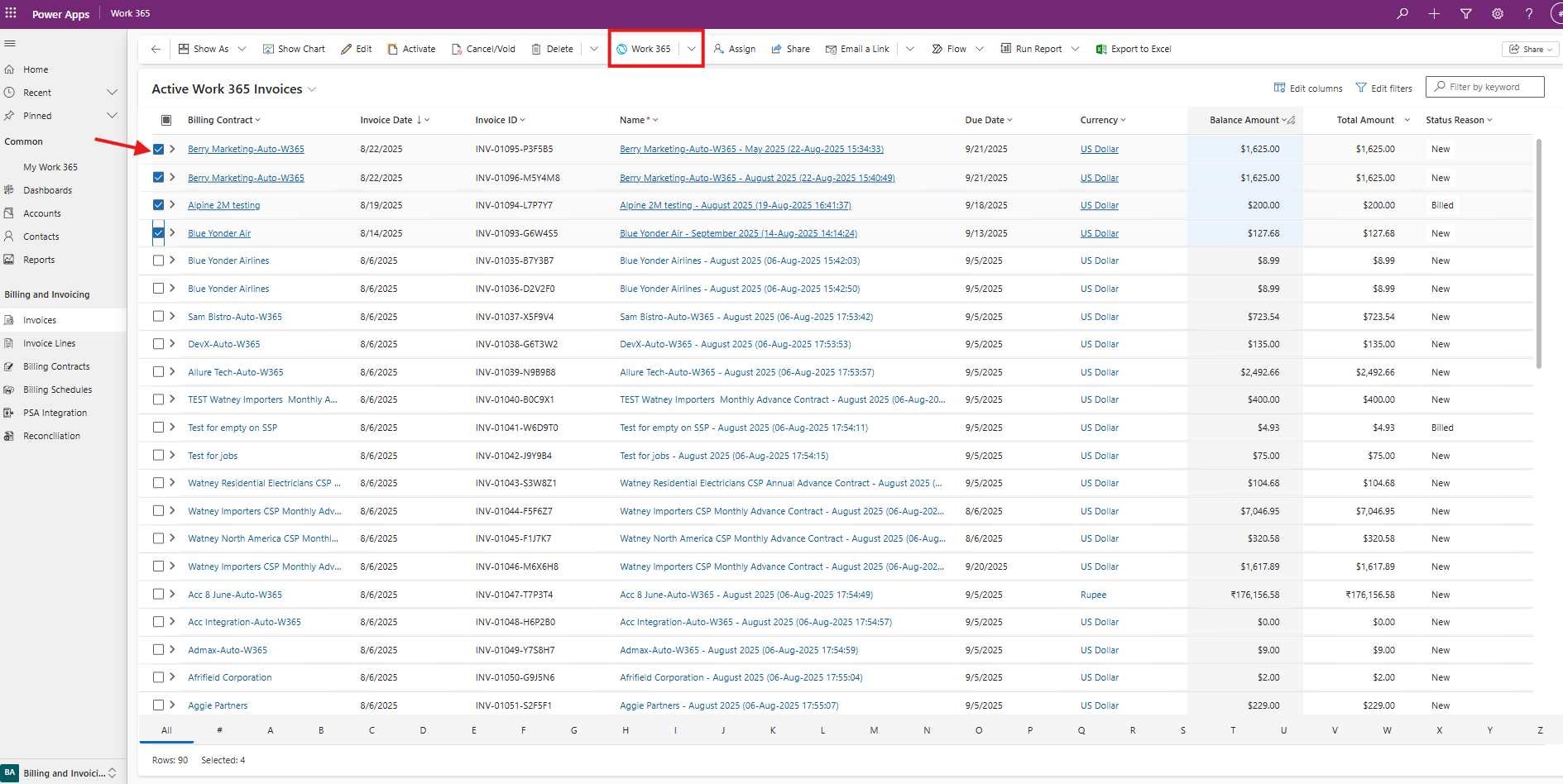Image resolution: width=1563 pixels, height=784 pixels.
Task: Open the settings gear icon
Action: coord(1498,13)
